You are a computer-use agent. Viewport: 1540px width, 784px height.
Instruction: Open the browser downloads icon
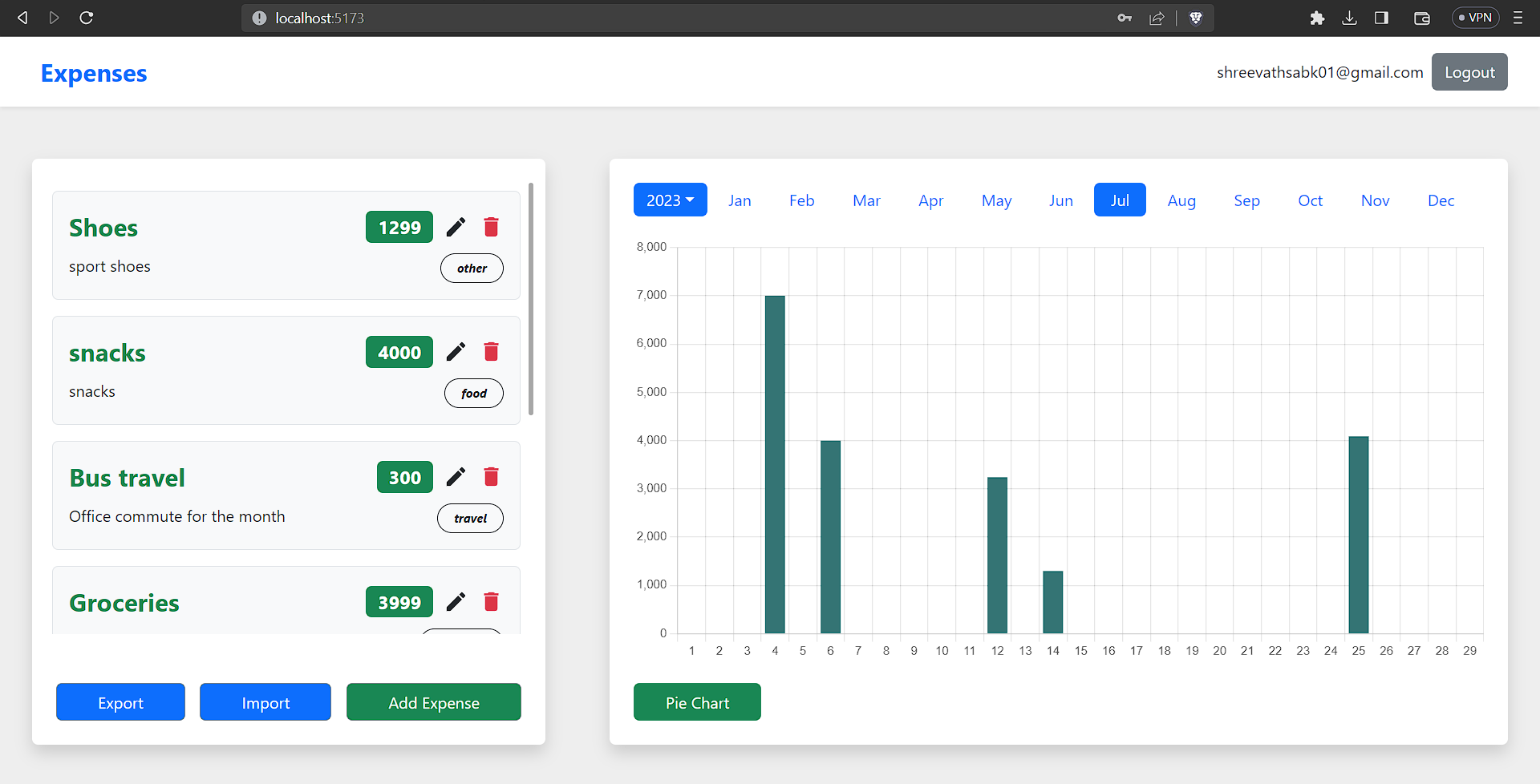(x=1350, y=18)
